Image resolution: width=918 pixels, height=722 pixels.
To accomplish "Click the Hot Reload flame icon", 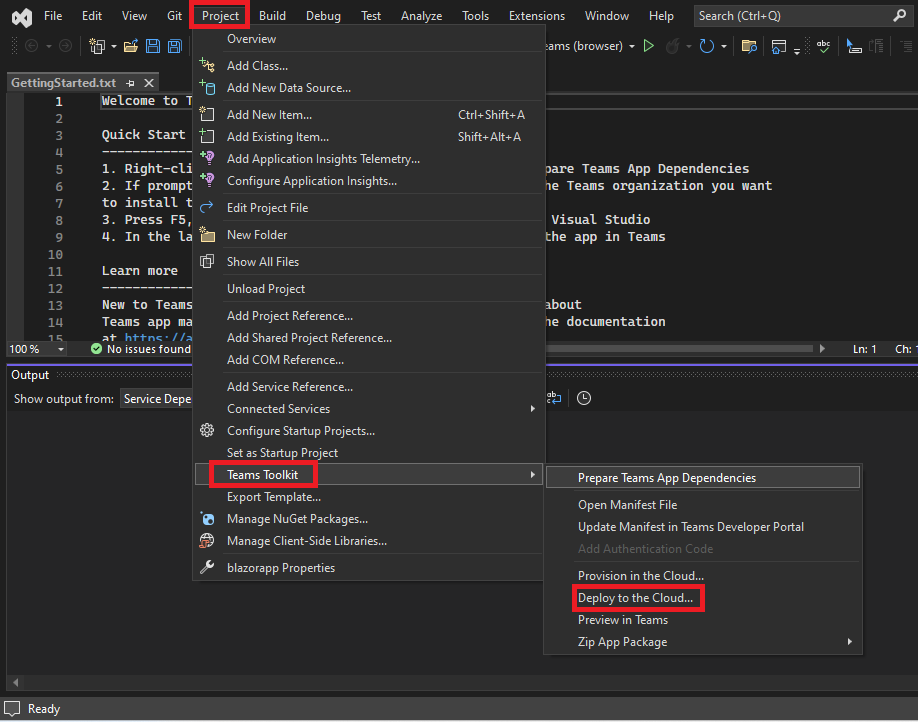I will [673, 46].
